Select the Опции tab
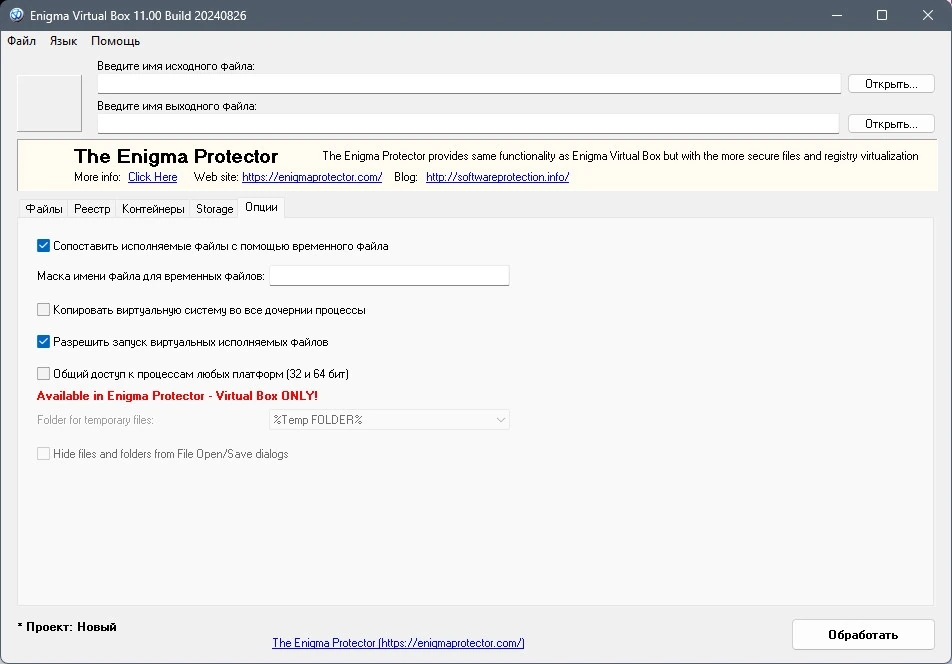952x664 pixels. click(x=261, y=207)
